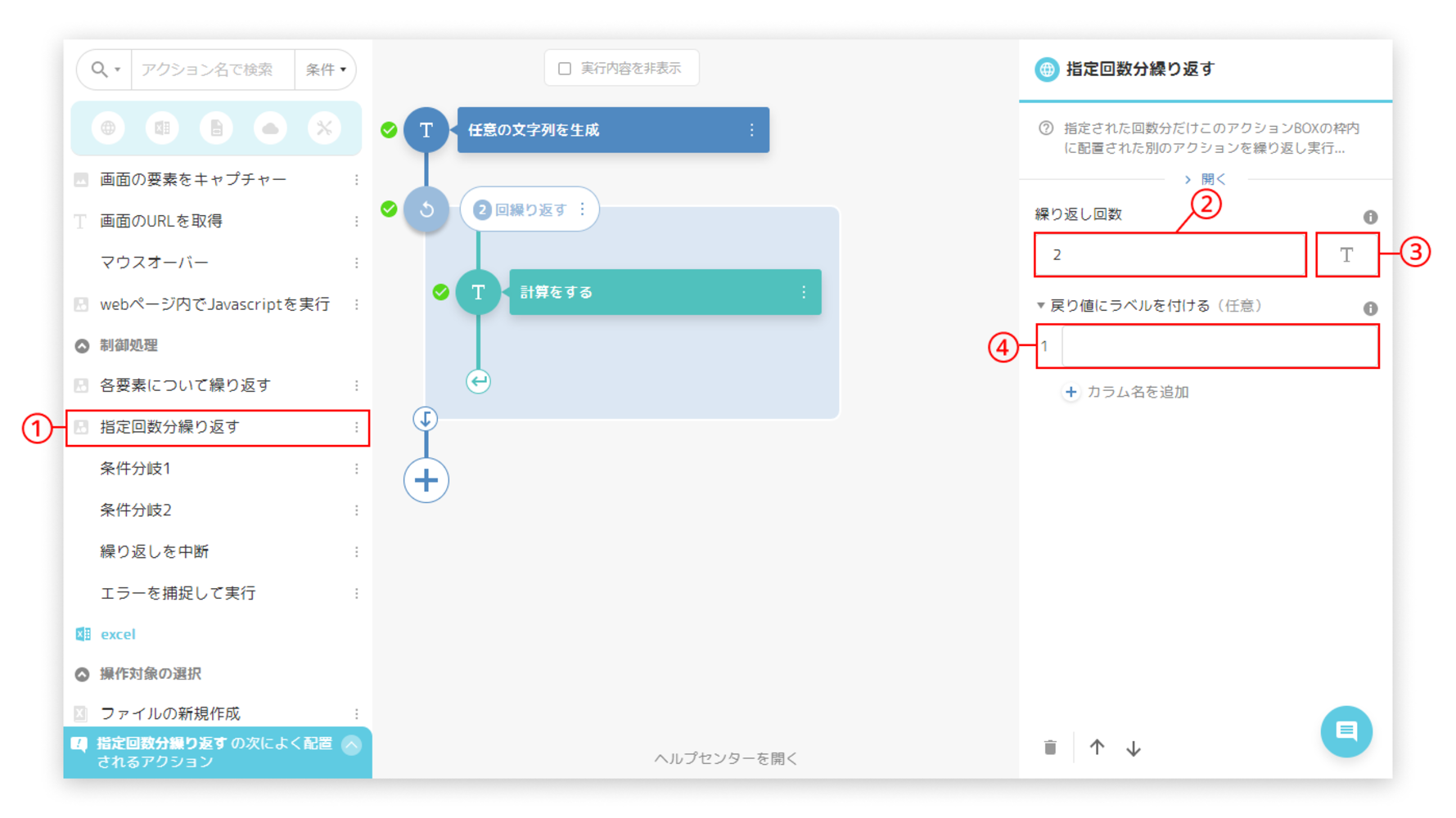Image resolution: width=1456 pixels, height=818 pixels.
Task: Open the ヘルプセンターを開く link
Action: [x=726, y=758]
